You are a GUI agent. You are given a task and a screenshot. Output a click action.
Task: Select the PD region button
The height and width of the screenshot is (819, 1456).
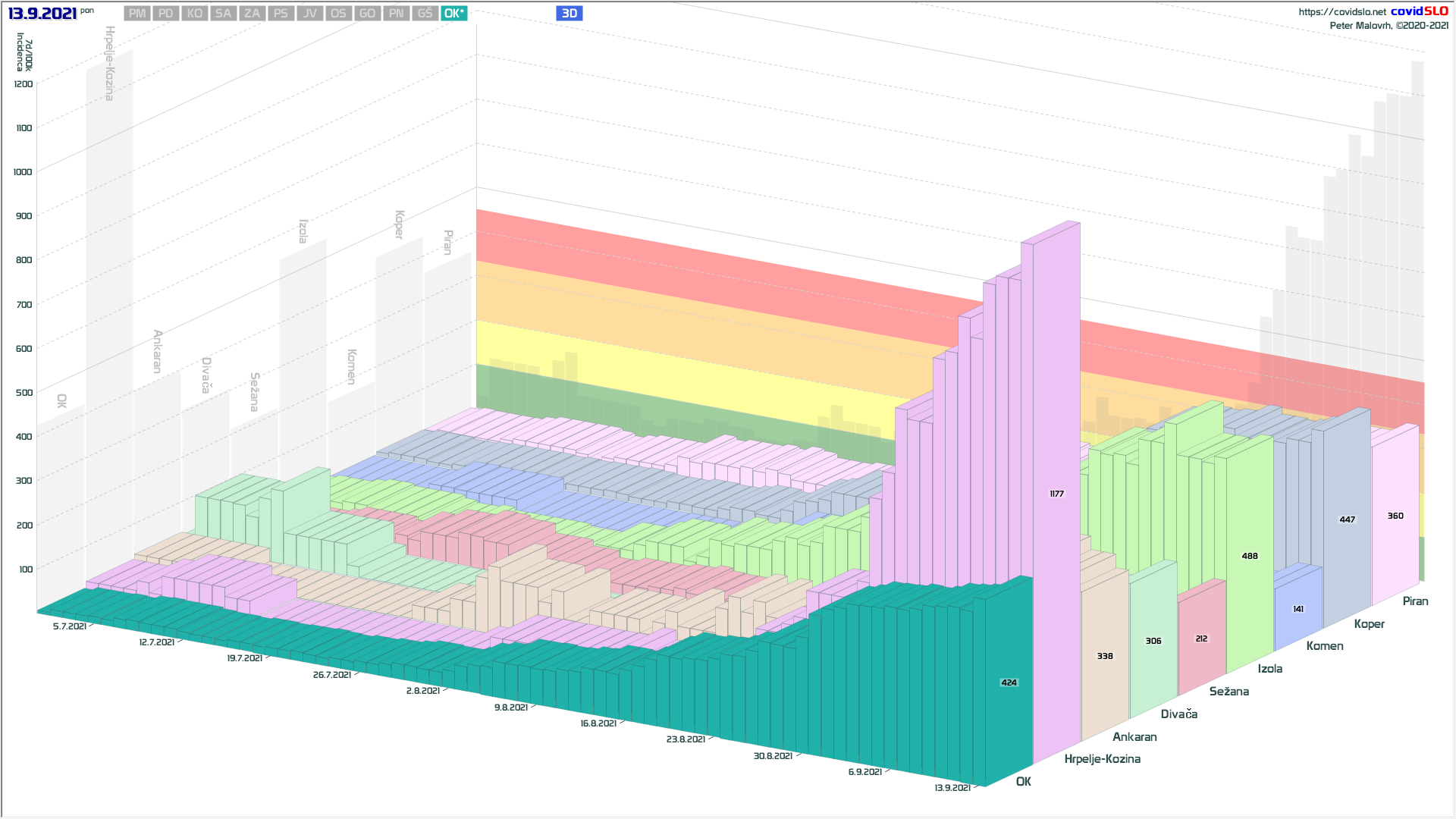pos(166,14)
